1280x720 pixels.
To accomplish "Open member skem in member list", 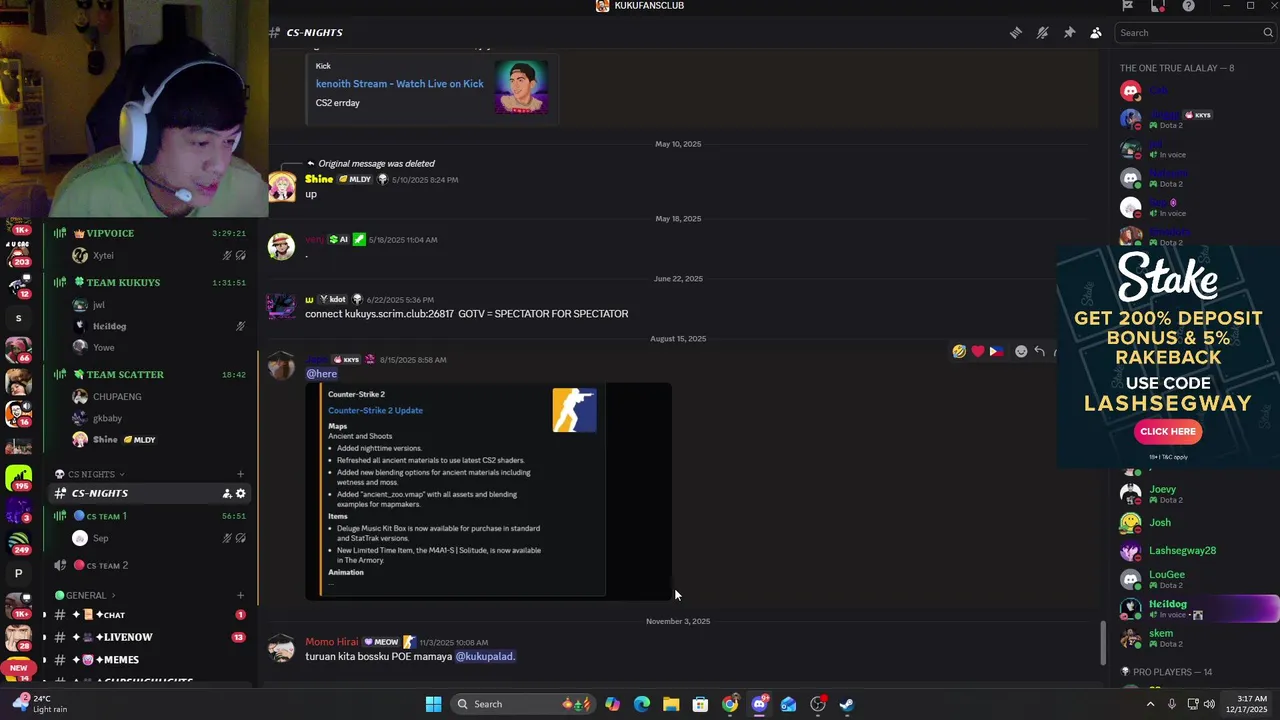I will (x=1160, y=637).
